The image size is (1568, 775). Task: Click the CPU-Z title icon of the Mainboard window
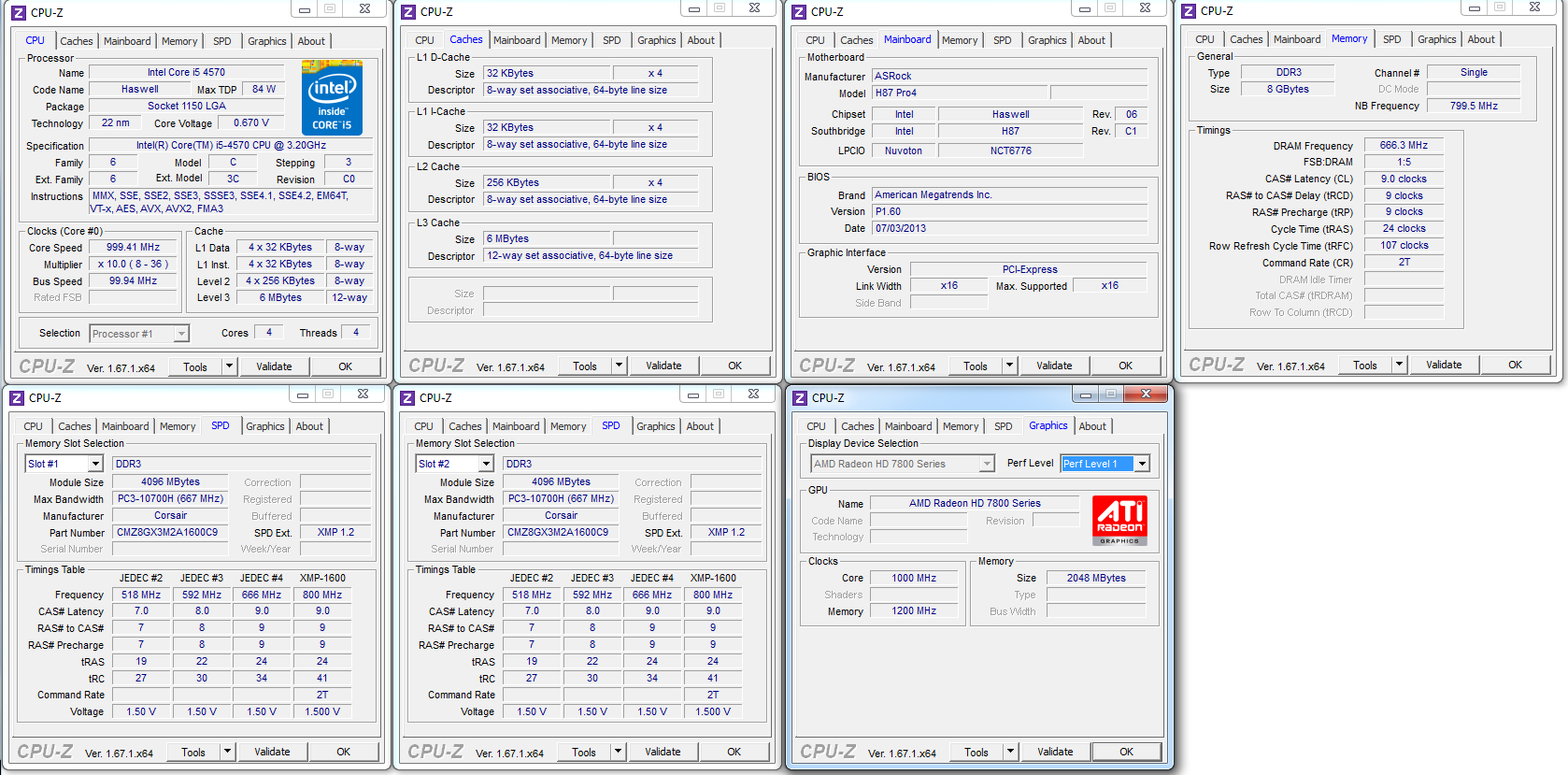pos(799,12)
